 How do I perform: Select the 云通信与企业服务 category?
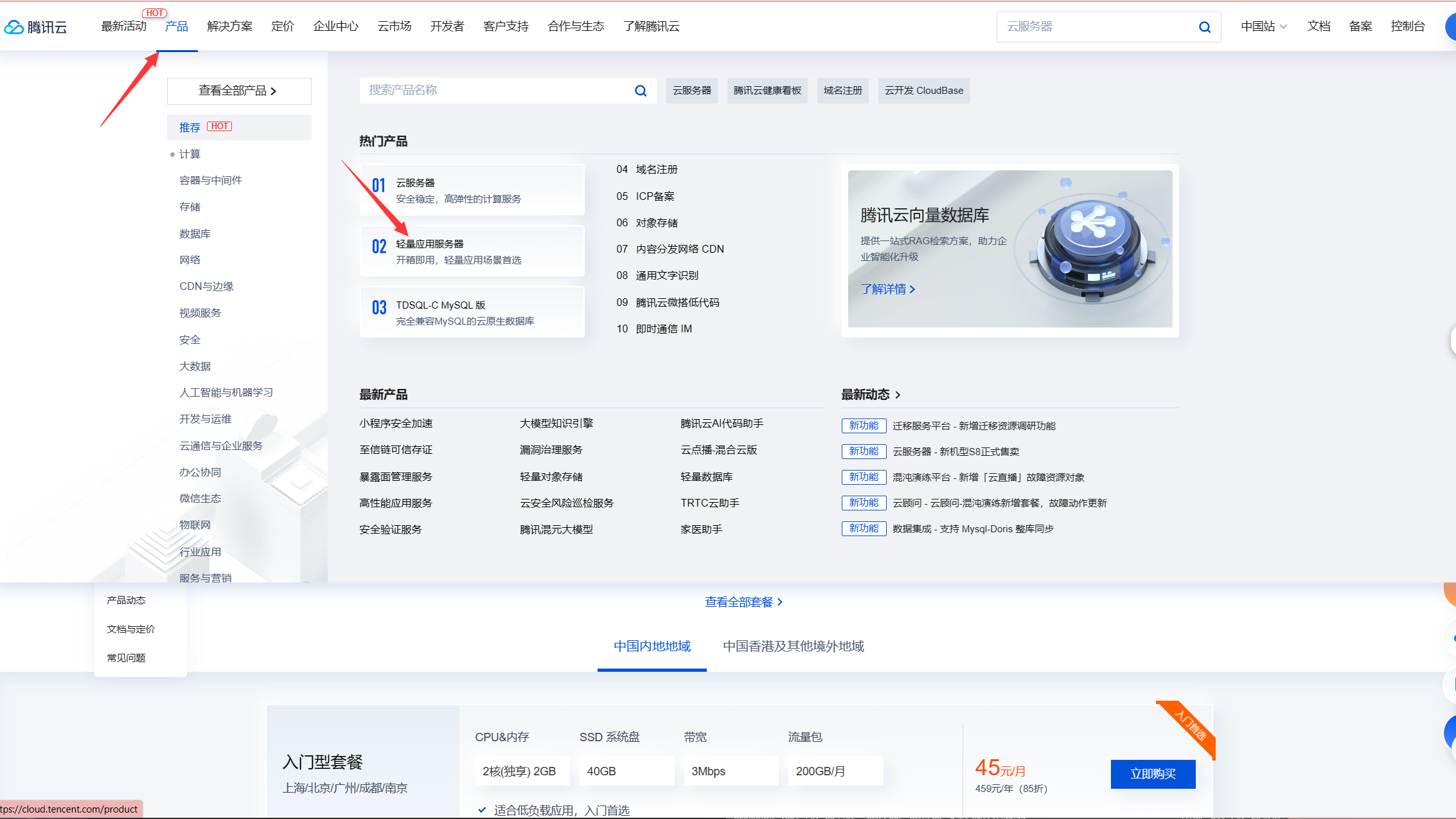coord(221,446)
